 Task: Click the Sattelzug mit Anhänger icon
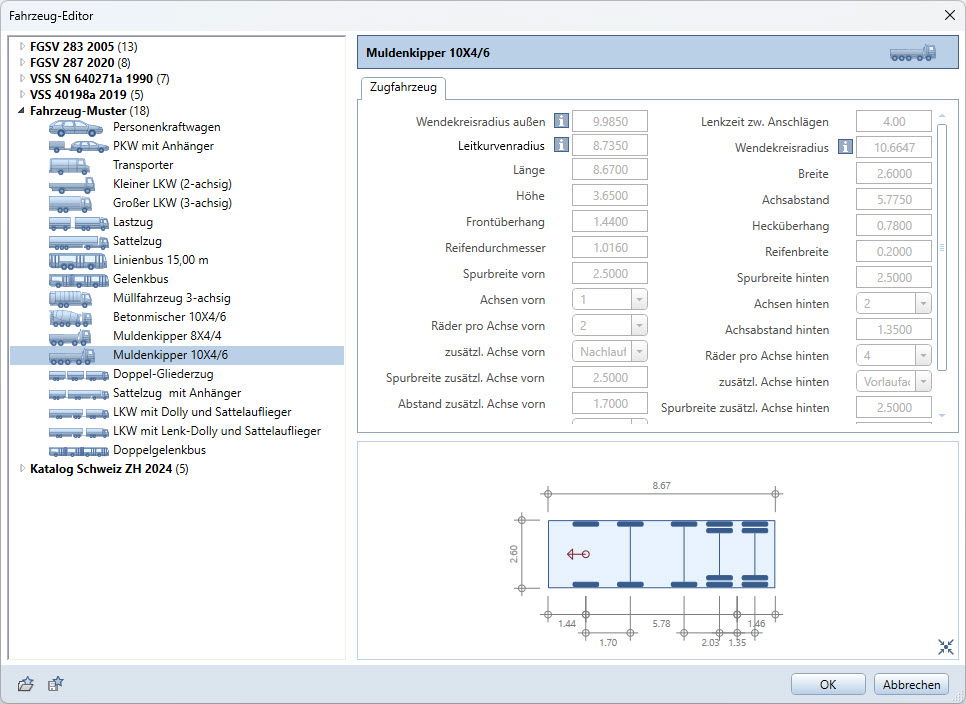(x=78, y=394)
